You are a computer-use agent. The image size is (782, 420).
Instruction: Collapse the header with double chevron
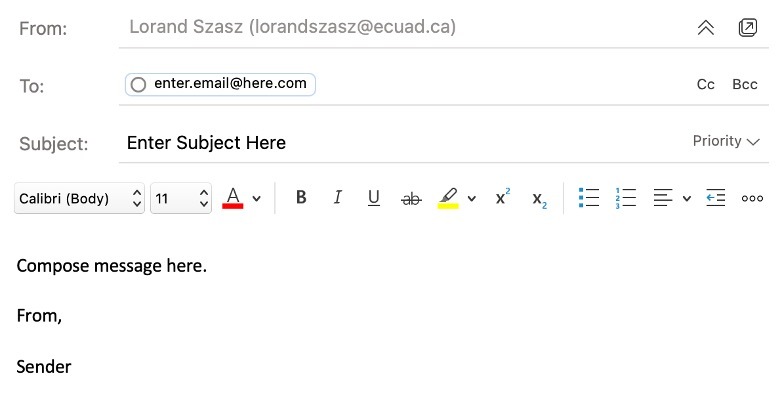706,27
